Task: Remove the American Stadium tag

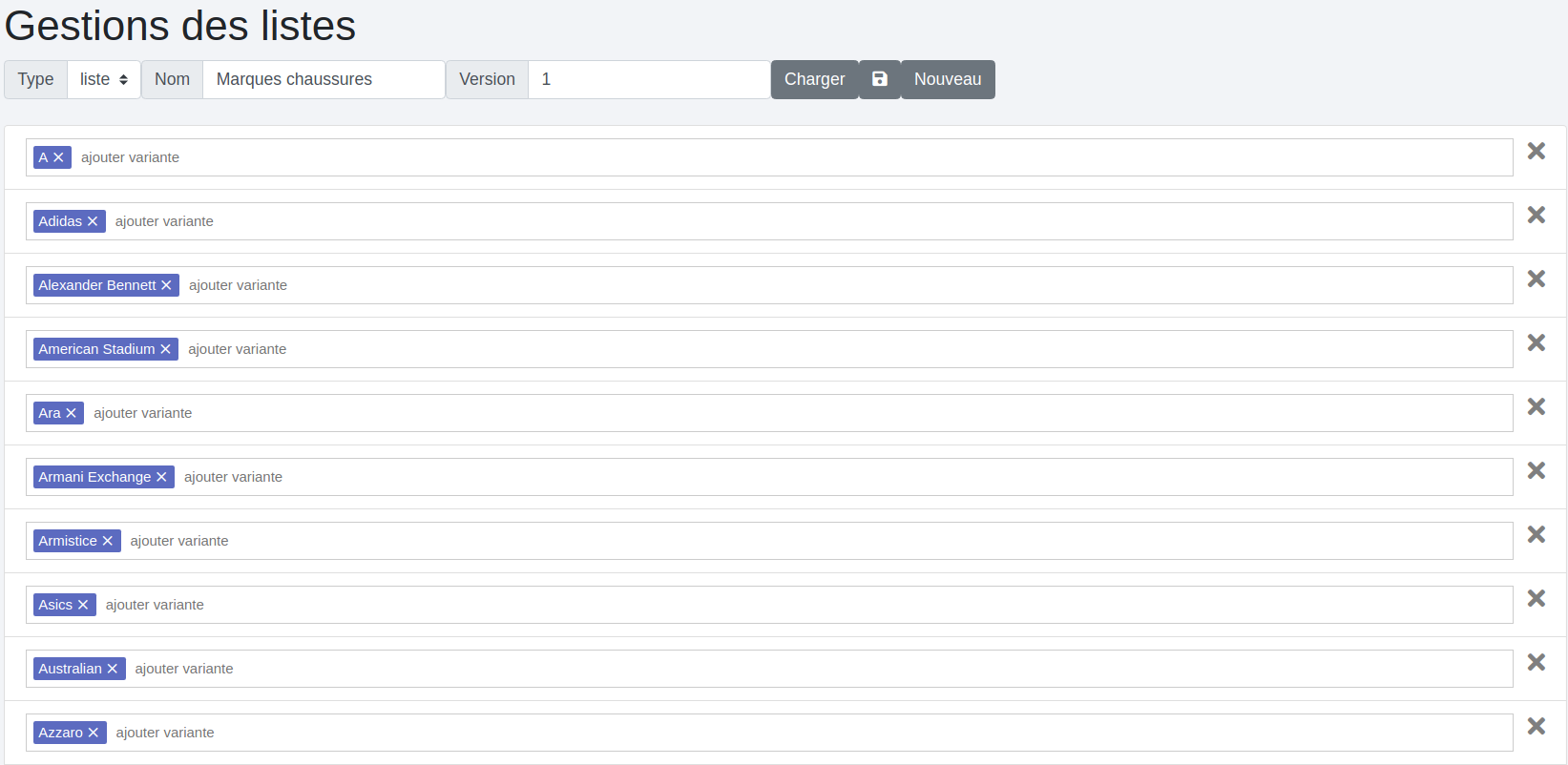Action: pos(165,349)
